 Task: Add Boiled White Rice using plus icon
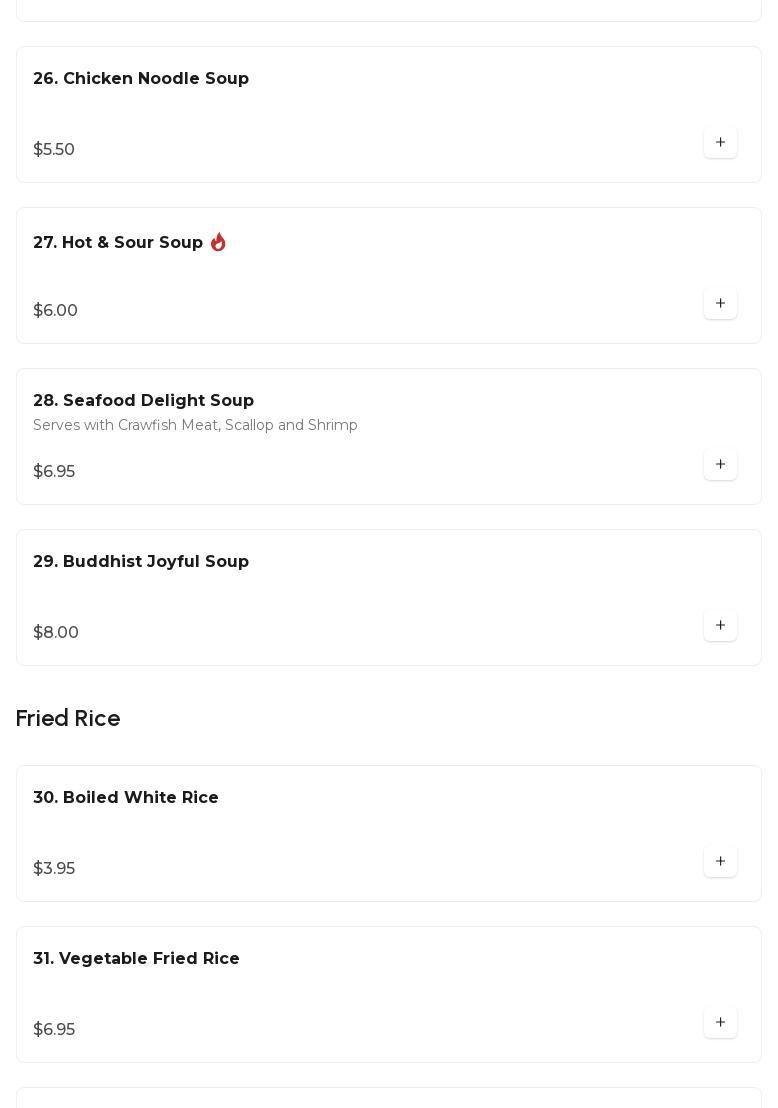tap(720, 862)
